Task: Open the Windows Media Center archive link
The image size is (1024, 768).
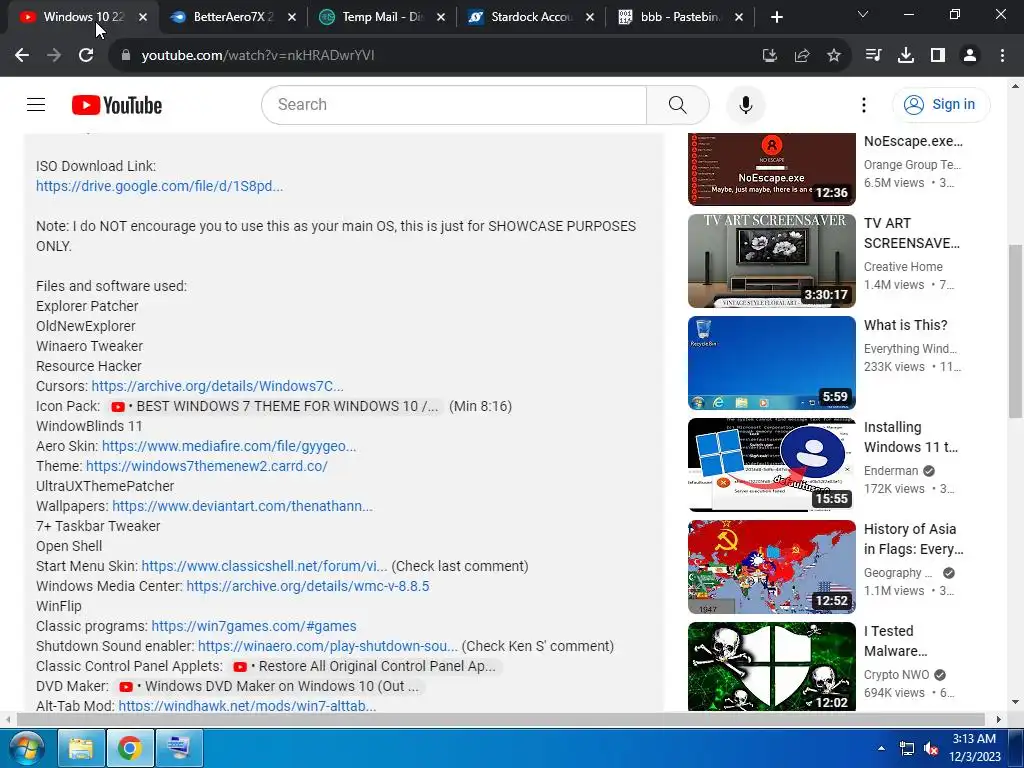Action: 308,586
